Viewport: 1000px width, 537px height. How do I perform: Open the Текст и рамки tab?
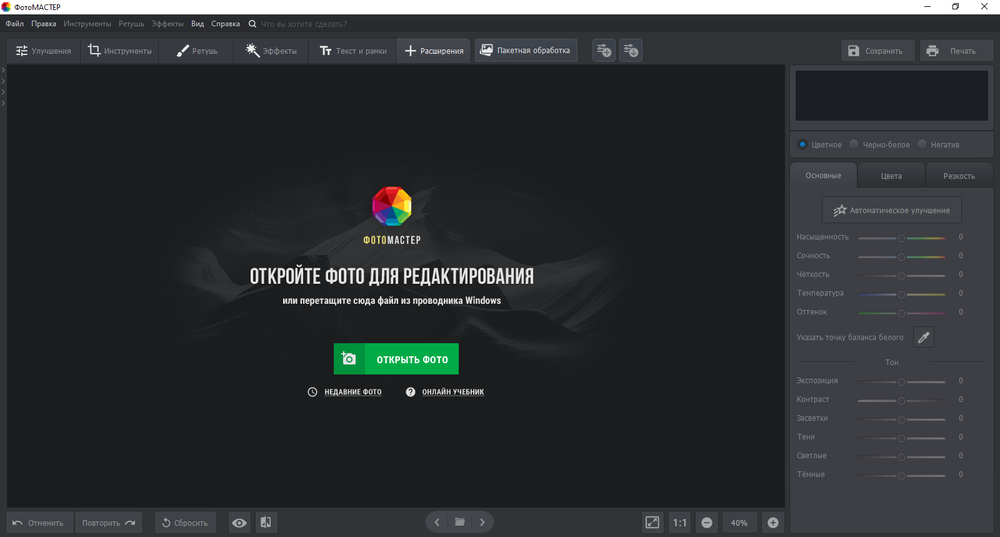pyautogui.click(x=353, y=51)
